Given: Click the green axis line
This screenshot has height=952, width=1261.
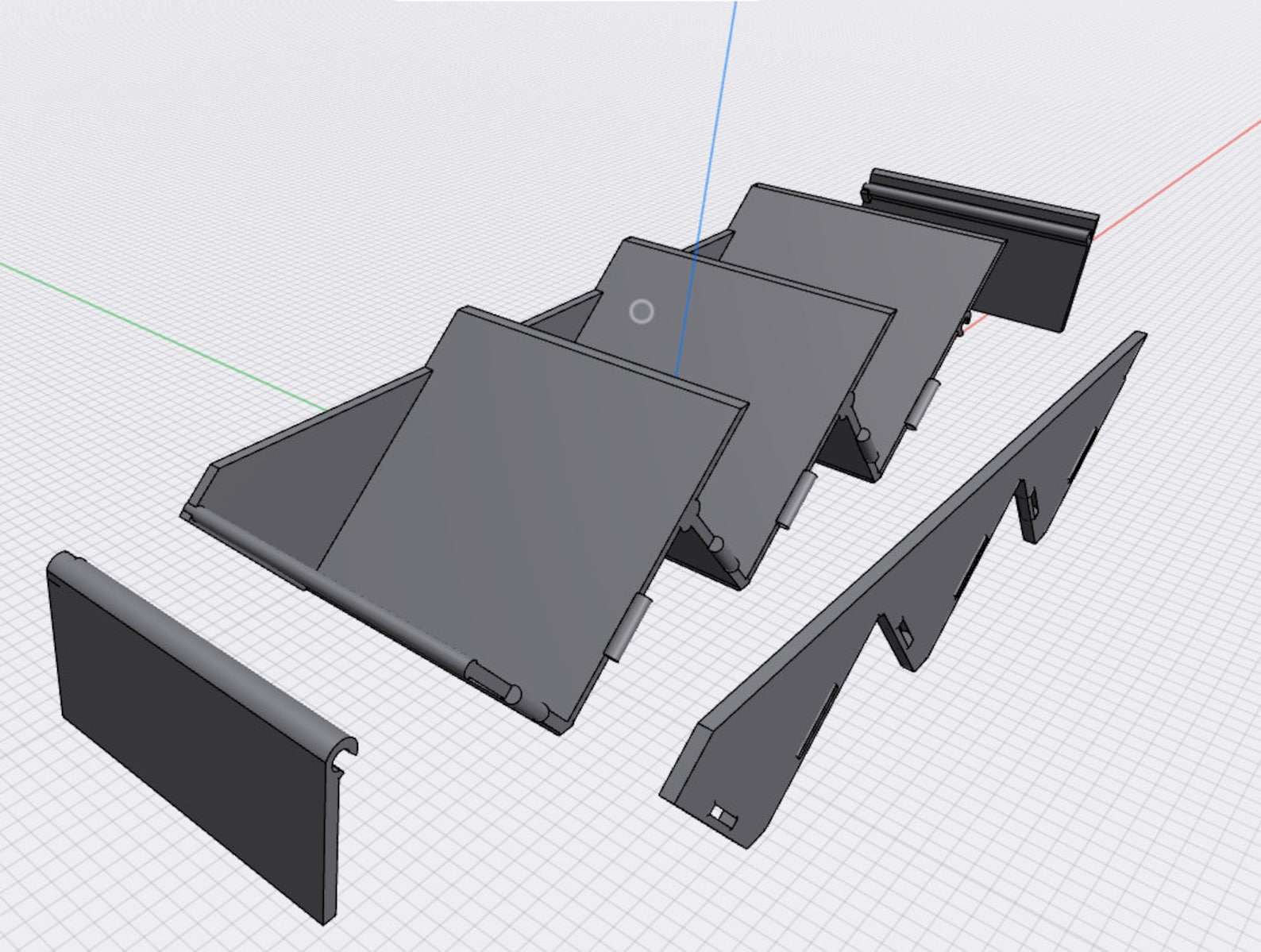Looking at the screenshot, I should pyautogui.click(x=159, y=333).
